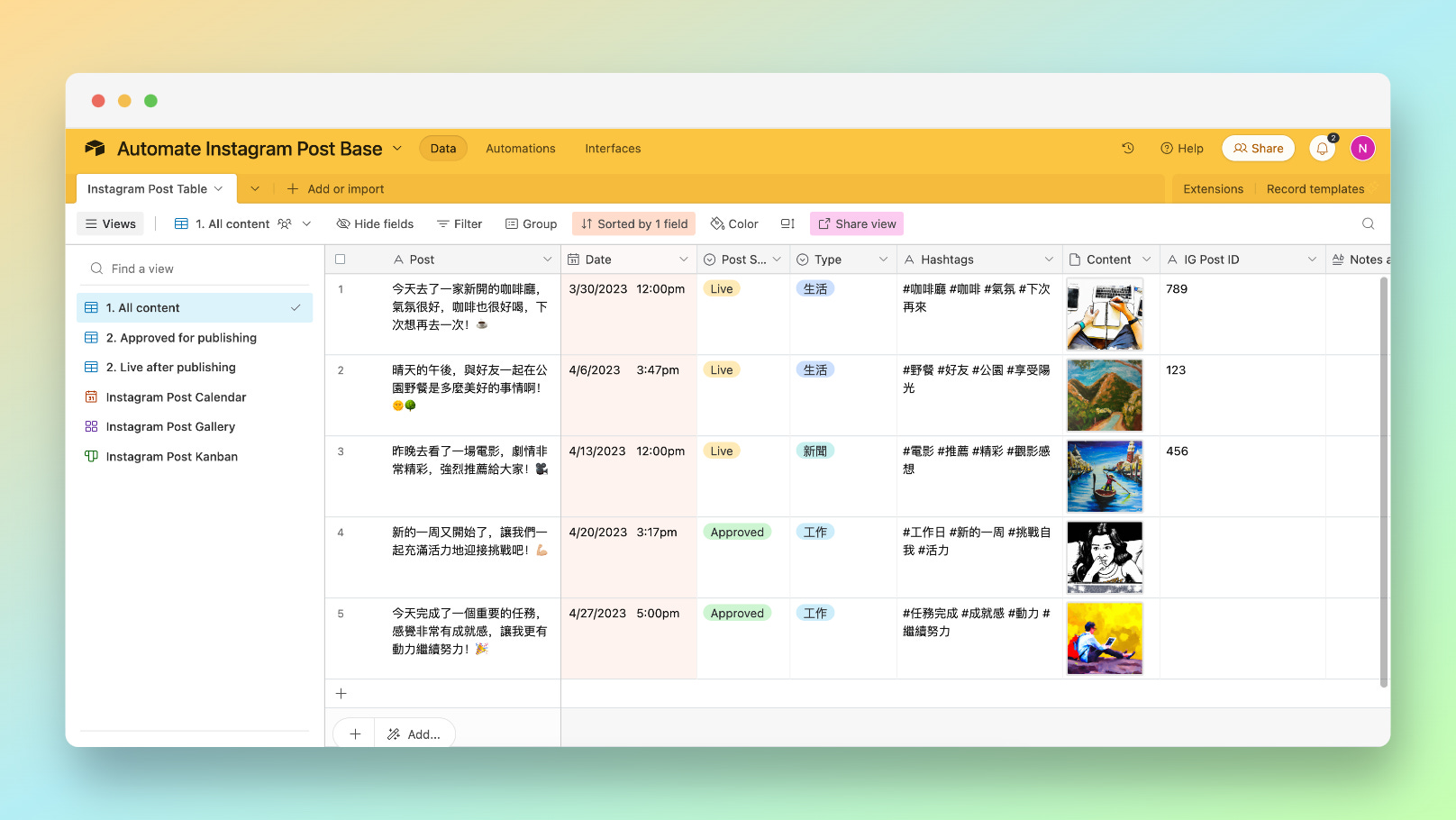Select '1. All content' view in sidebar
The height and width of the screenshot is (820, 1456).
pyautogui.click(x=195, y=307)
